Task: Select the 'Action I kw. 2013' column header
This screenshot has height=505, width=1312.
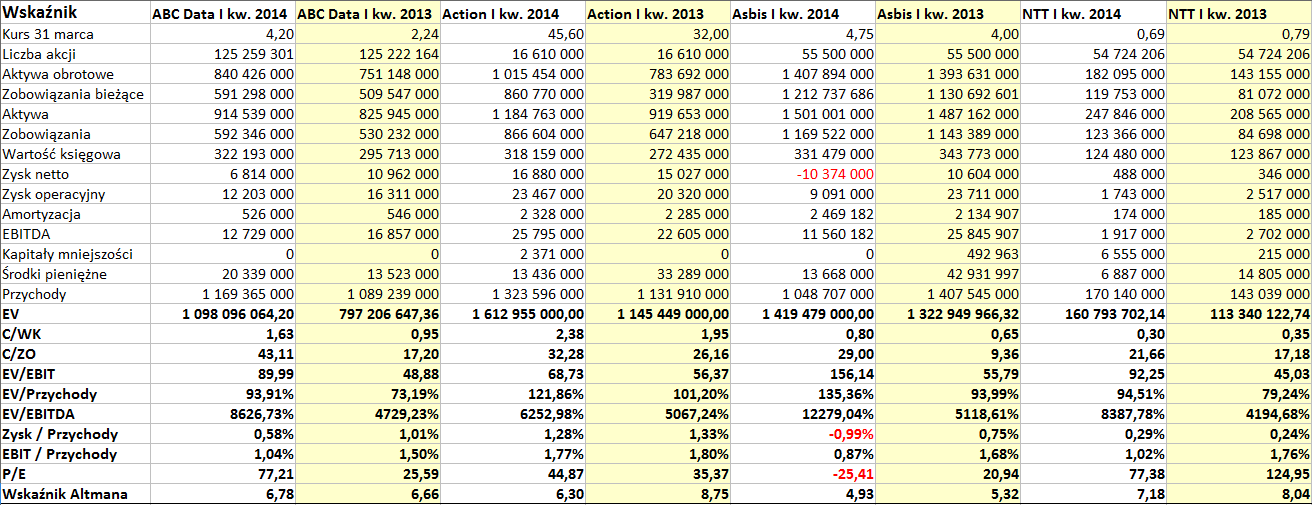Action: [657, 14]
